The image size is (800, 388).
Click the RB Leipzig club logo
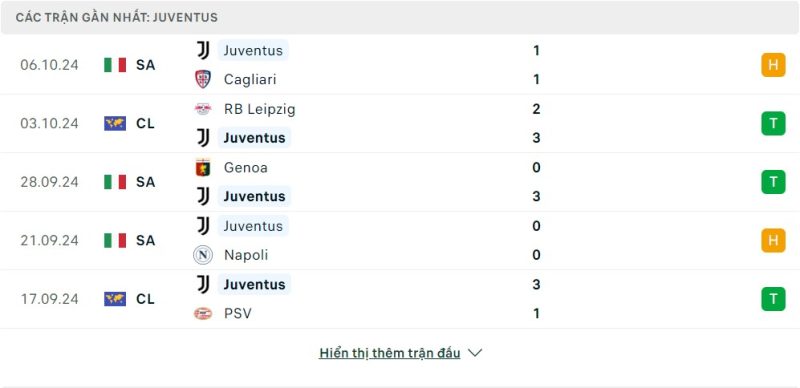click(203, 109)
